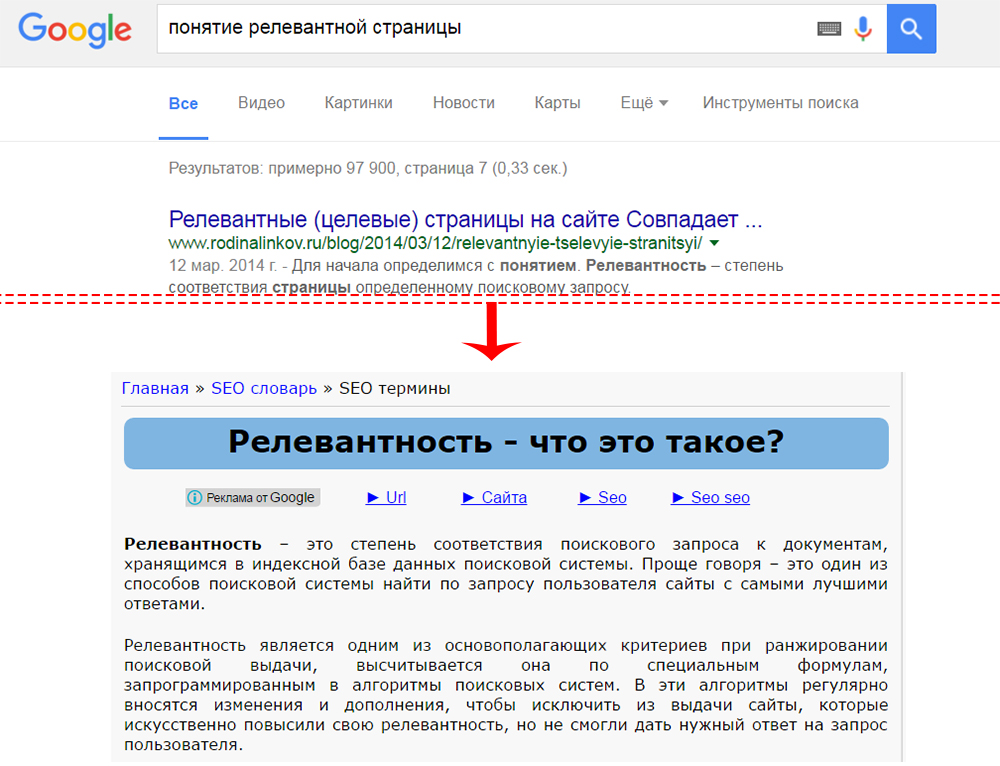Expand the Ещё dropdown menu
The image size is (1000, 766).
(x=644, y=103)
